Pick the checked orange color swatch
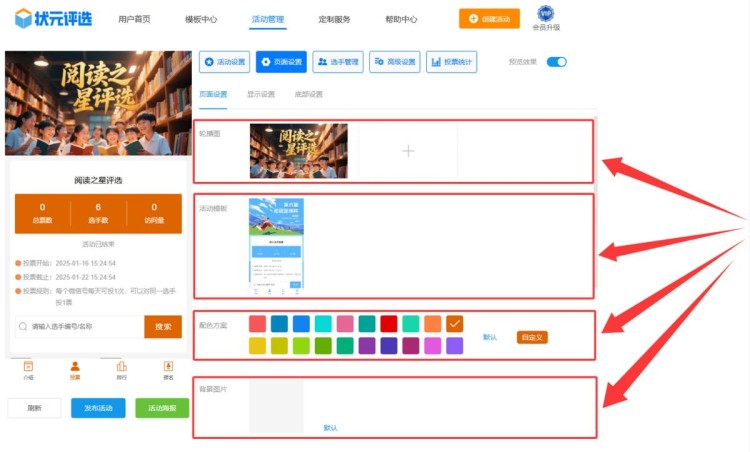Image resolution: width=750 pixels, height=452 pixels. click(x=454, y=324)
